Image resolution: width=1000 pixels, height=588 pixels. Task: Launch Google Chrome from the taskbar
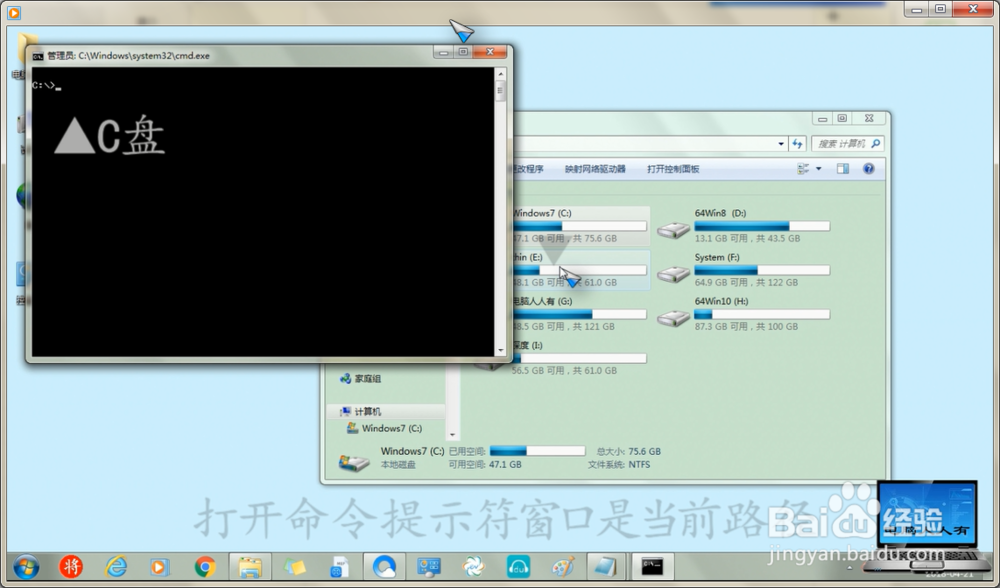coord(205,566)
